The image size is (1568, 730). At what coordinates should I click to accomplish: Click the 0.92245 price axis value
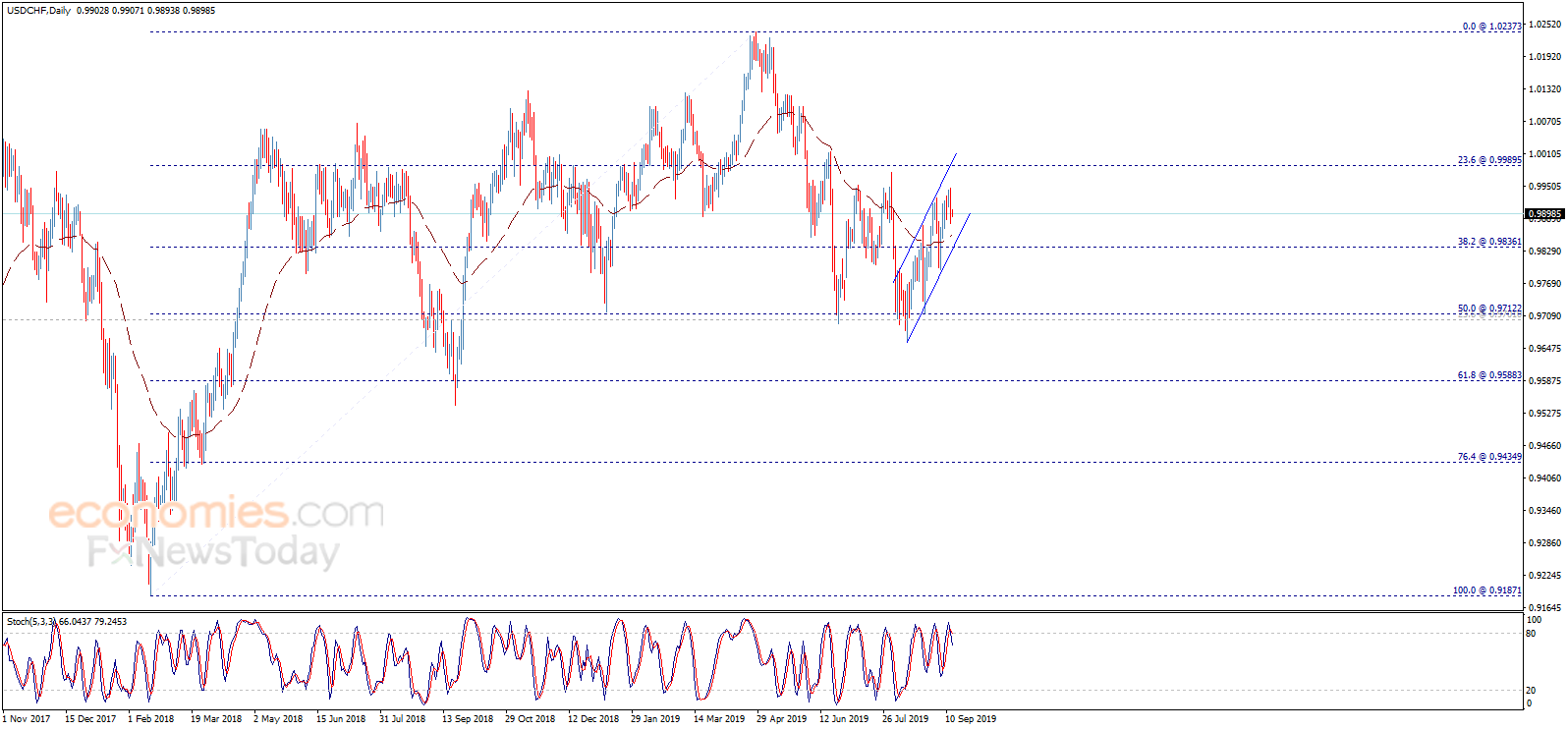(1544, 576)
